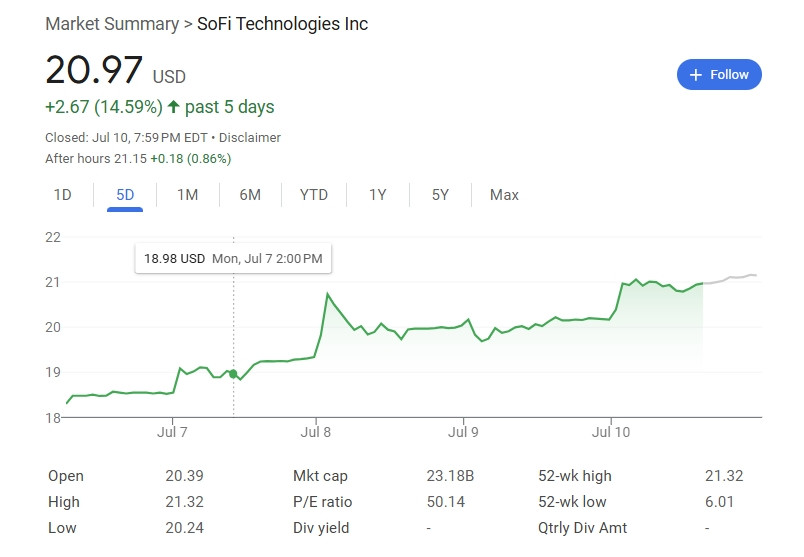
Task: Open the 5Y chart range
Action: tap(440, 195)
